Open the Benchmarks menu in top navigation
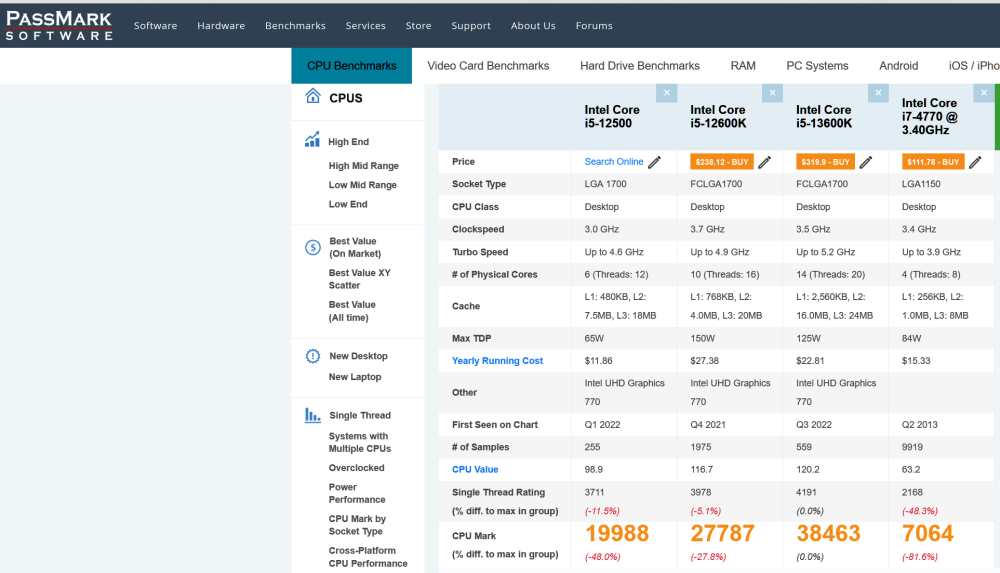The image size is (1000, 573). 295,26
